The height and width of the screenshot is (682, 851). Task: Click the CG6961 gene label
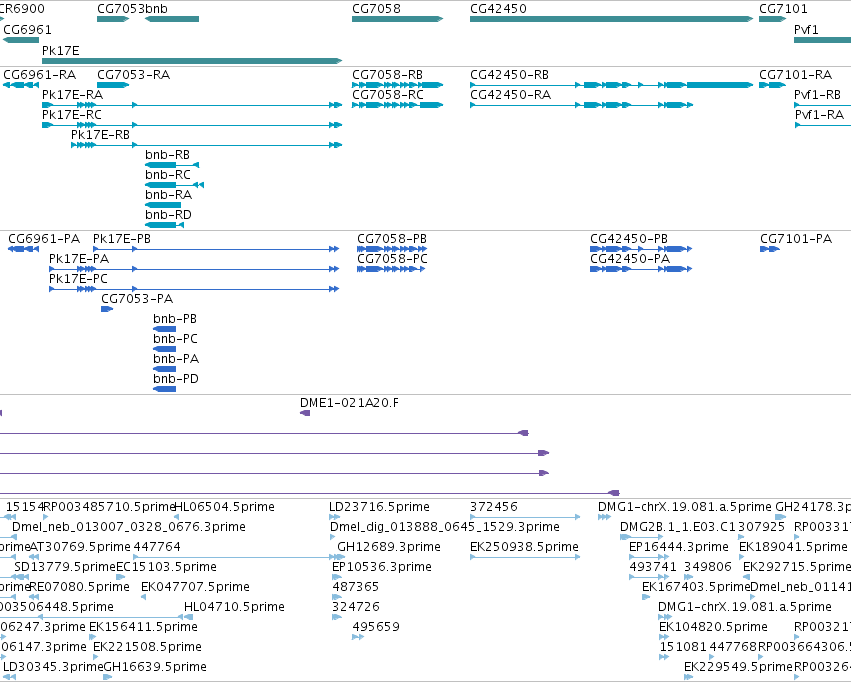pos(27,30)
